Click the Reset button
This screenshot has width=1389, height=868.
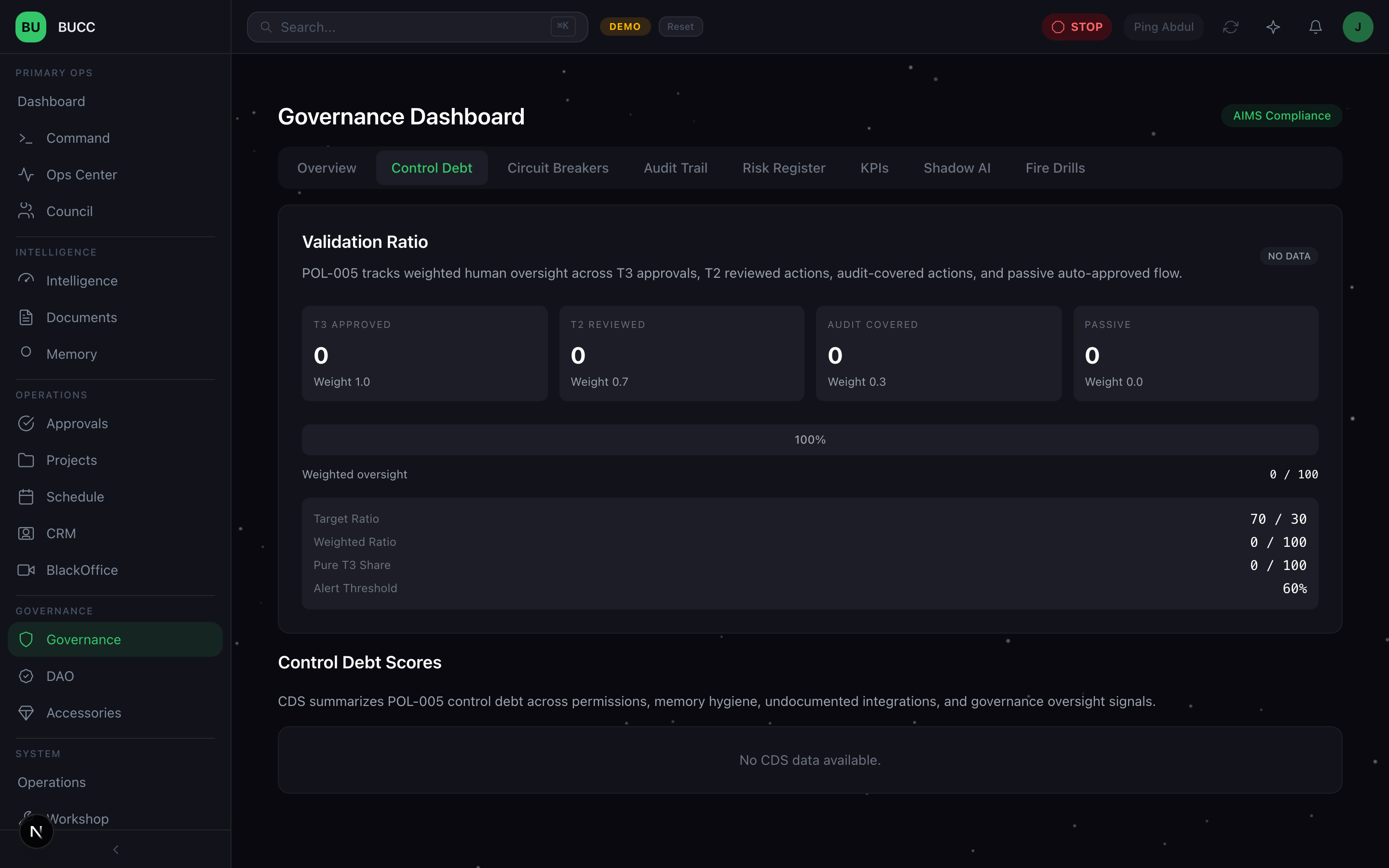coord(681,27)
